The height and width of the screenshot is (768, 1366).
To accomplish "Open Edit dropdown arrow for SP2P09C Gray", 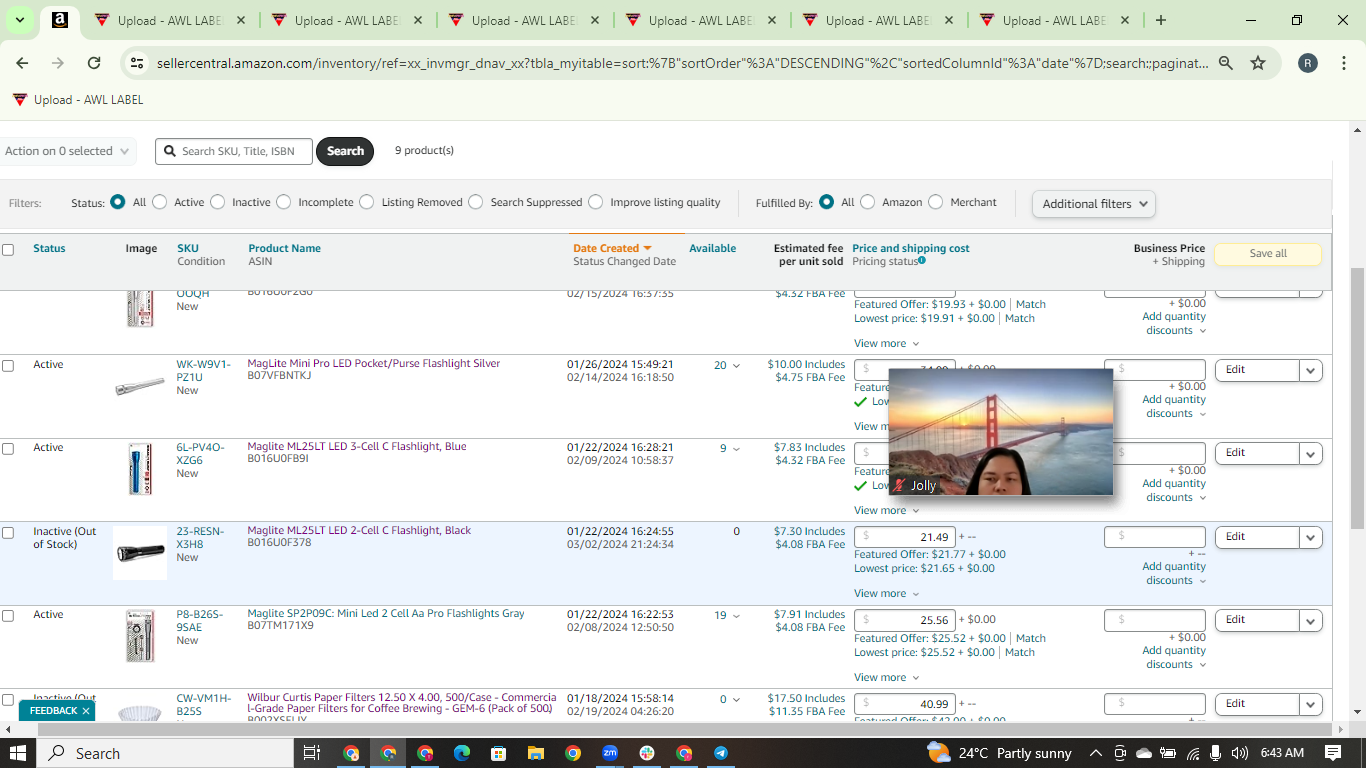I will [x=1311, y=621].
